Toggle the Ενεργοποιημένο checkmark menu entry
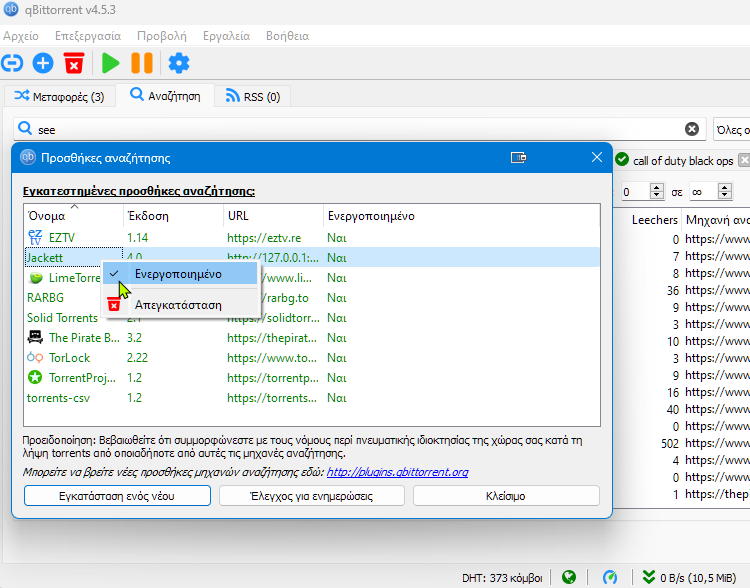 (180, 274)
